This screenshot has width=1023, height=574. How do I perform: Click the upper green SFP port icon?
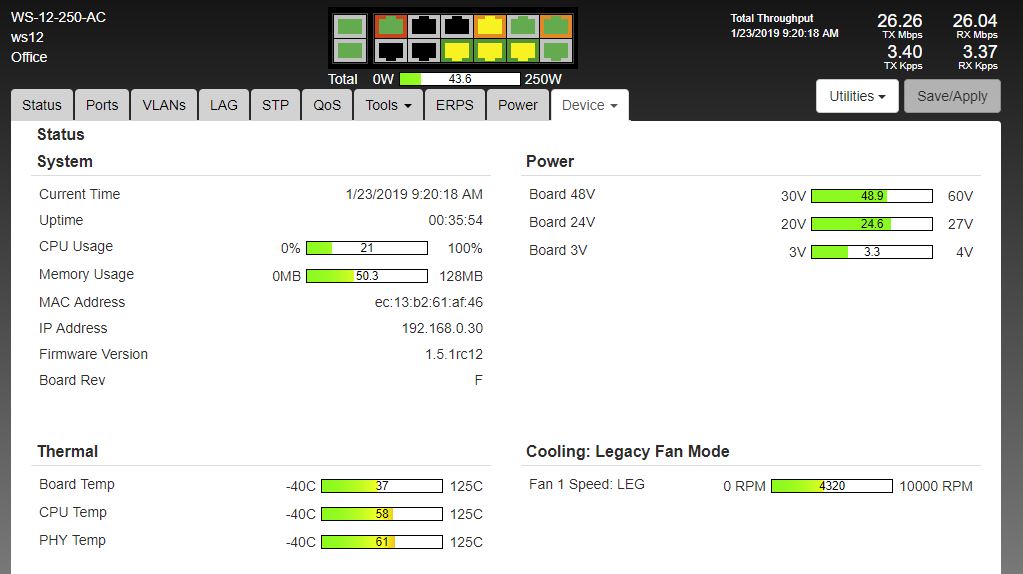pyautogui.click(x=350, y=26)
